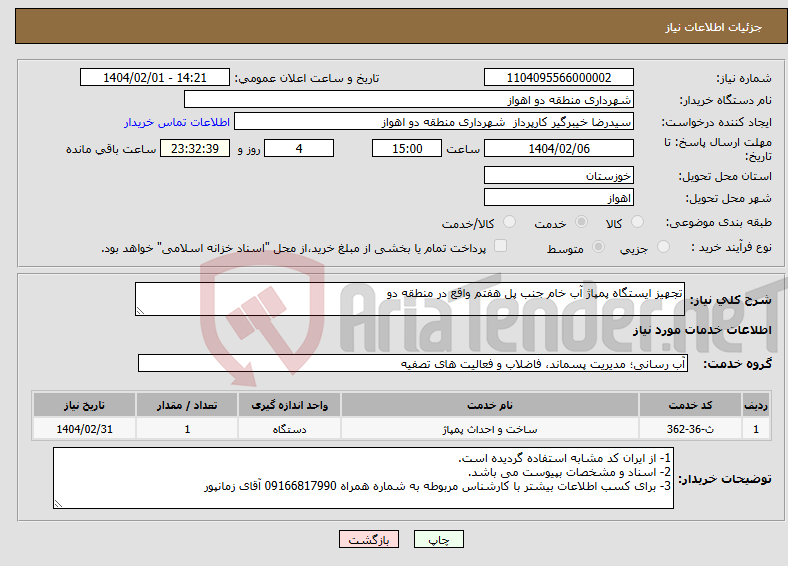Click the طبقه بندی موضوعی label

point(719,222)
